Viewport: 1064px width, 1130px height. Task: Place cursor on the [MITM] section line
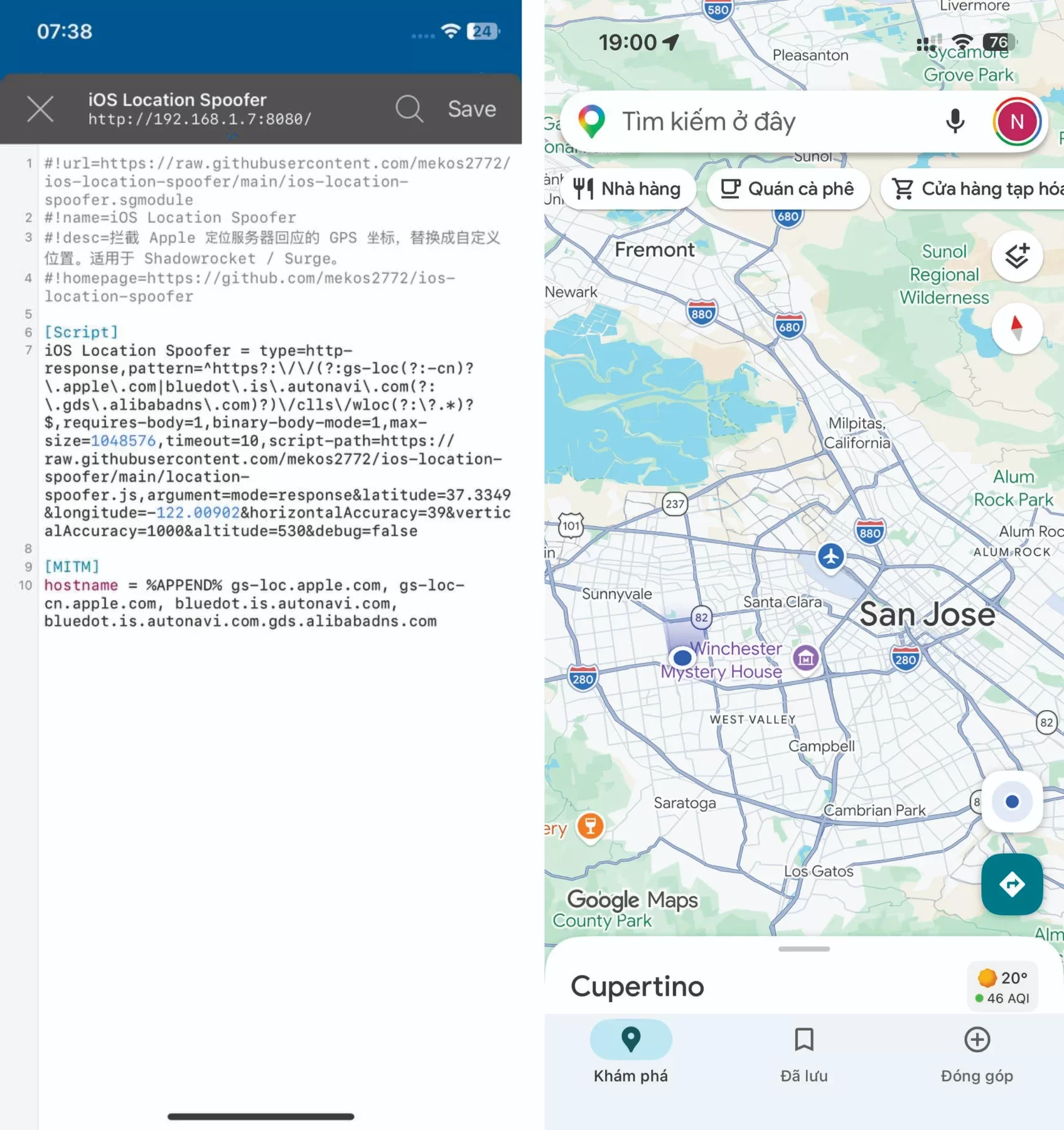(x=72, y=567)
